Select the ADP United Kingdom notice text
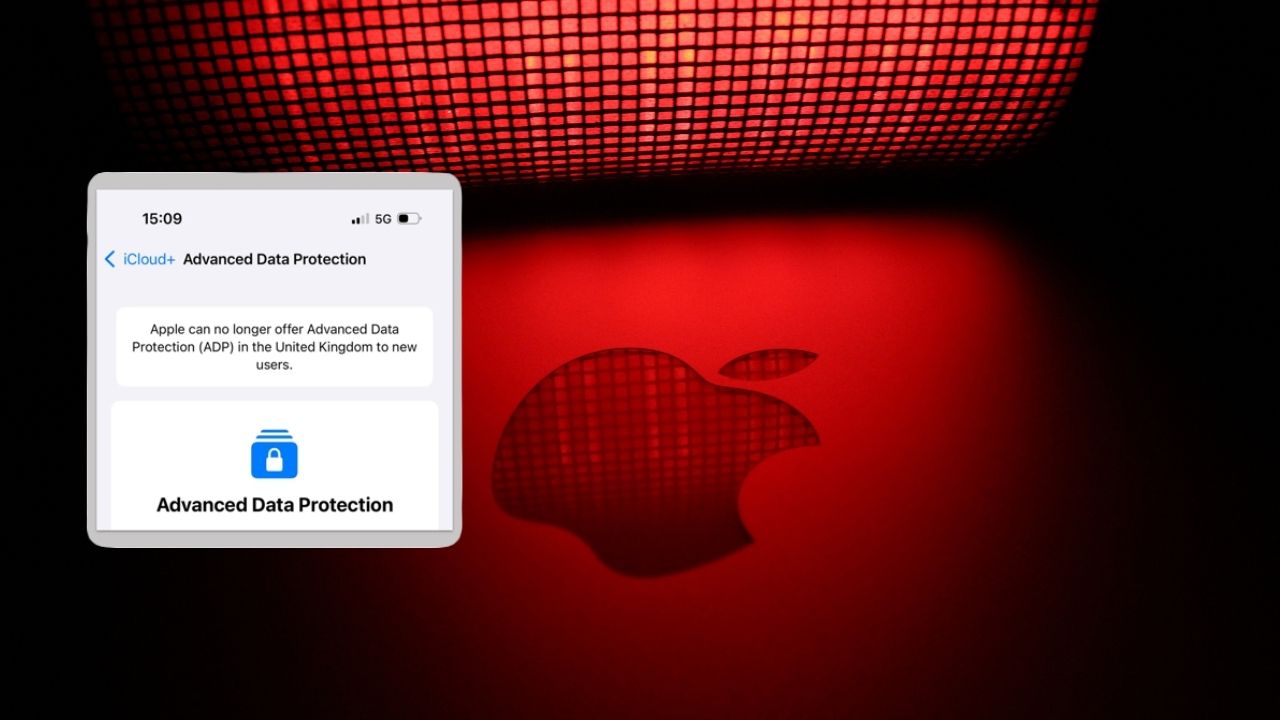 [275, 347]
